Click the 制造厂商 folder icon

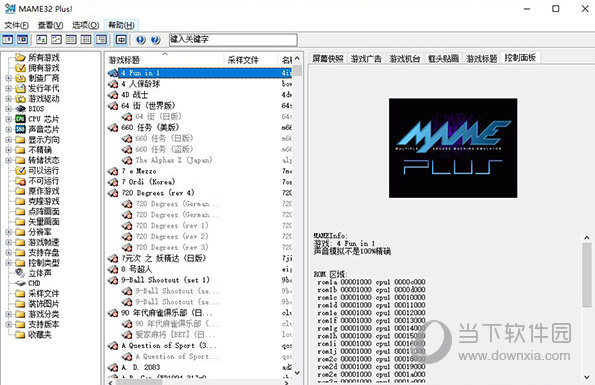pos(20,78)
